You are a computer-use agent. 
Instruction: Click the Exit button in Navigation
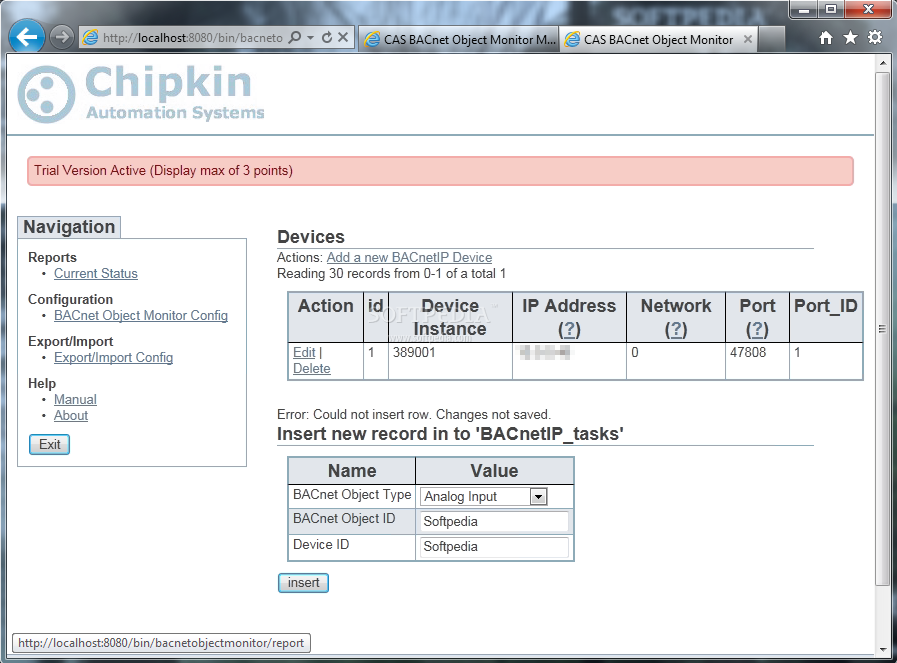point(49,444)
